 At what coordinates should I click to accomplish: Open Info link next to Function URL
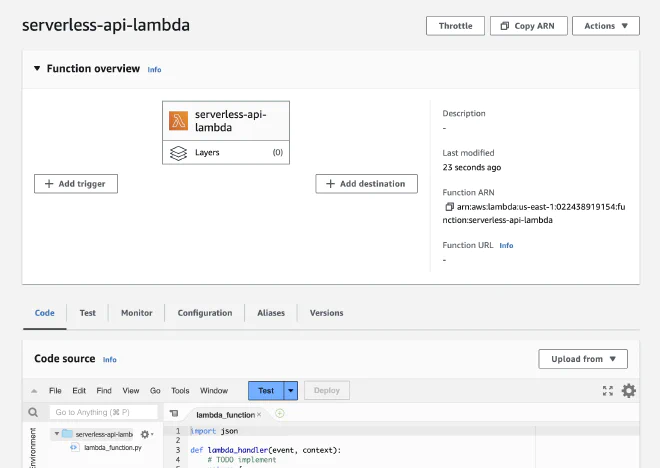click(506, 245)
